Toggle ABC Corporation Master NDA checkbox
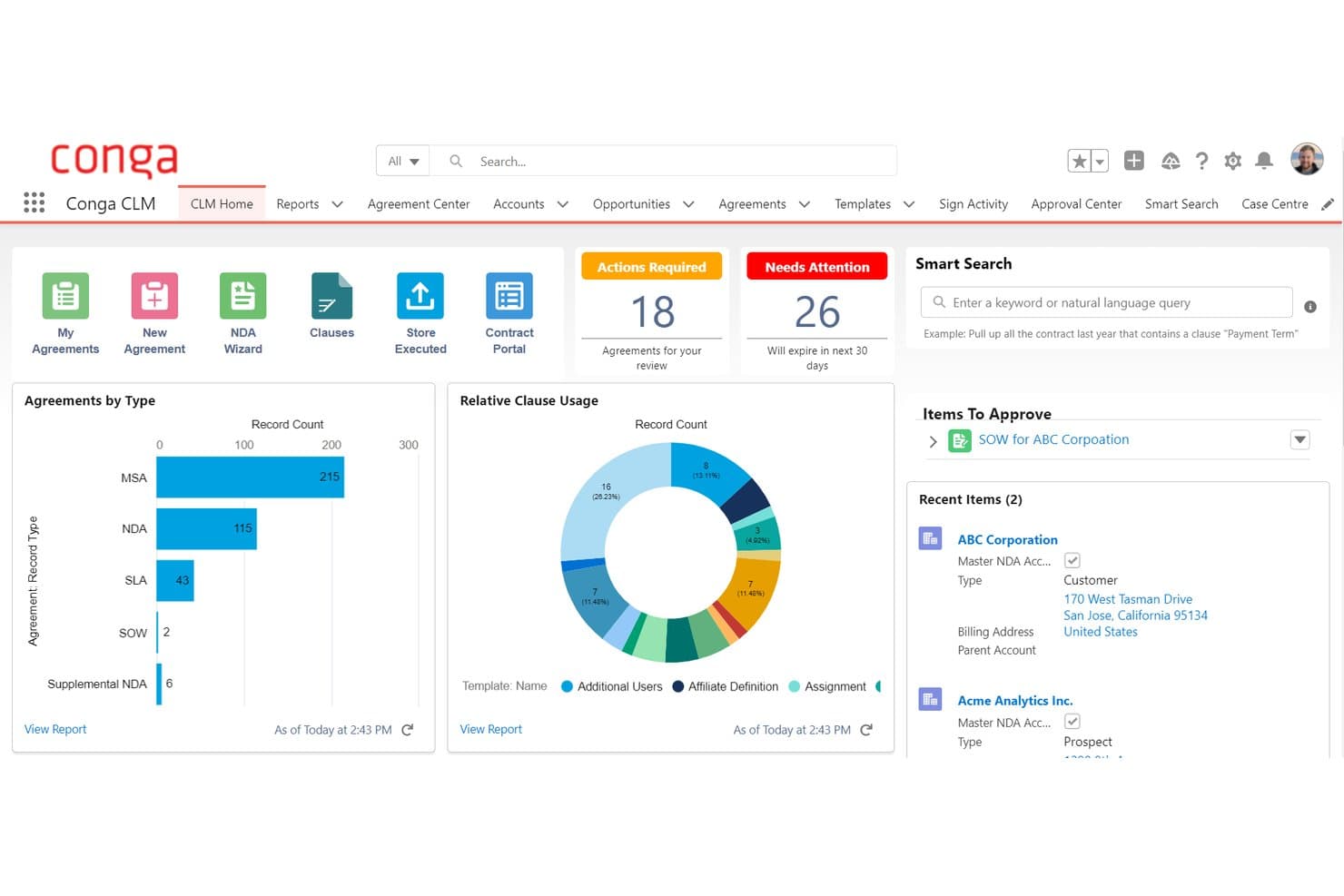This screenshot has width=1344, height=896. (1072, 560)
